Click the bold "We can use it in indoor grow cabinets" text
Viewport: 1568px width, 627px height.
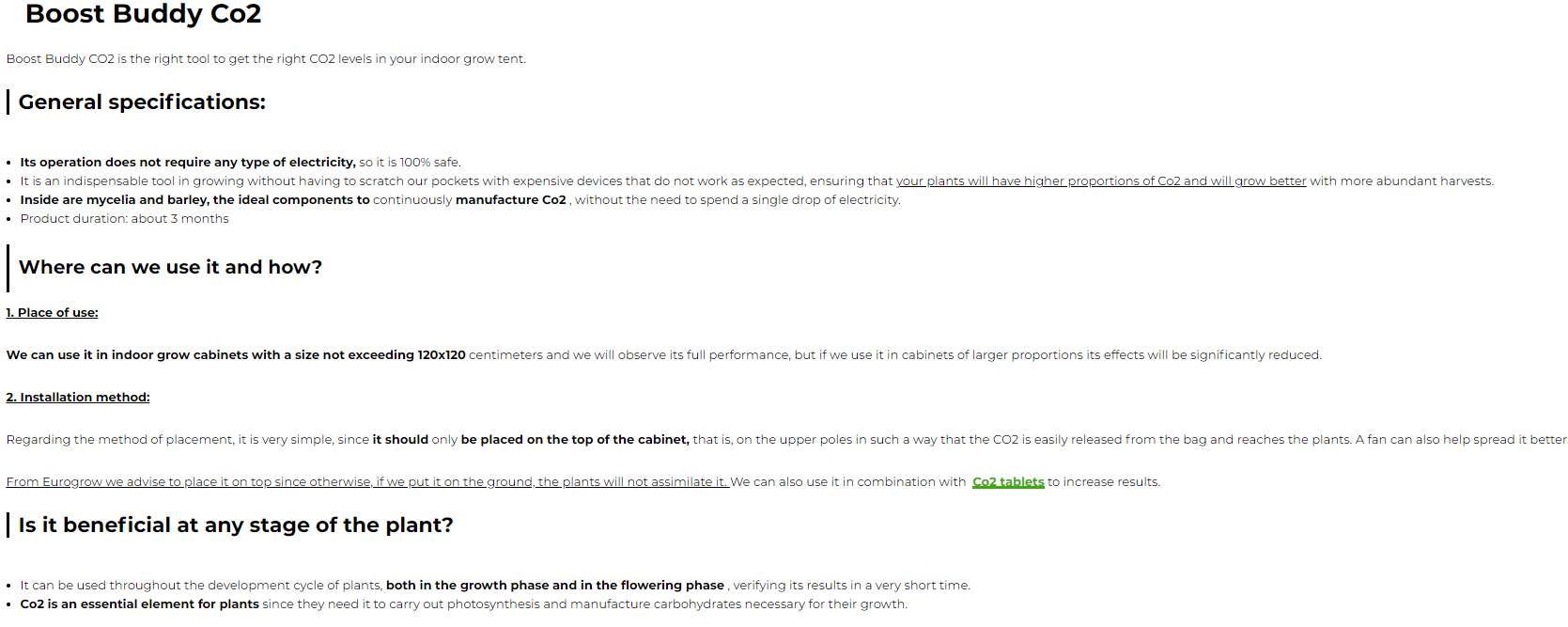point(235,355)
